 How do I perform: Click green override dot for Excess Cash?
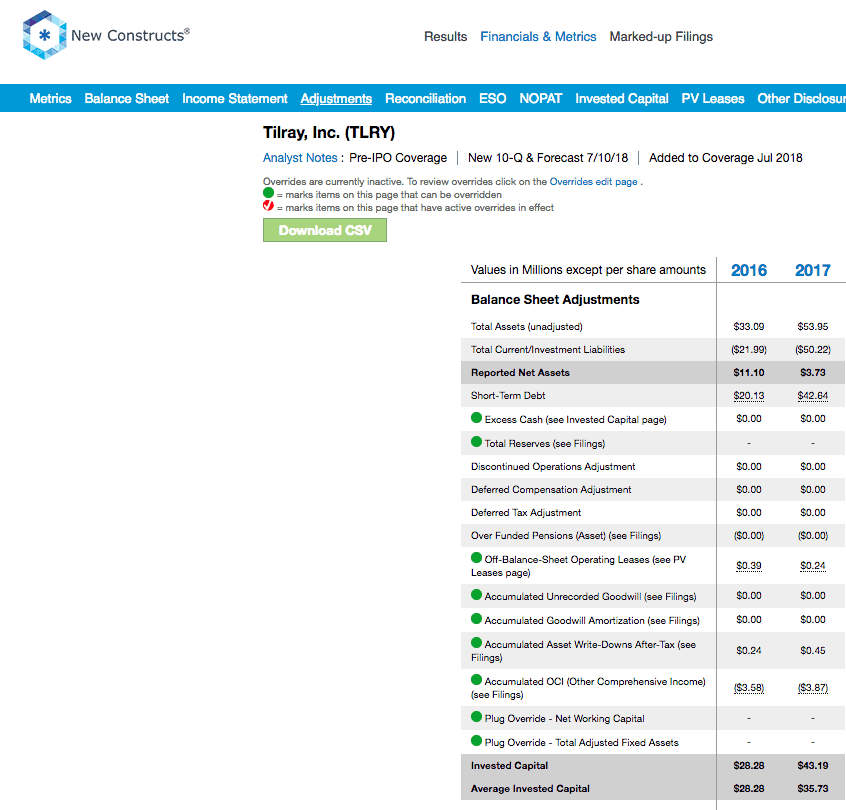(x=476, y=418)
